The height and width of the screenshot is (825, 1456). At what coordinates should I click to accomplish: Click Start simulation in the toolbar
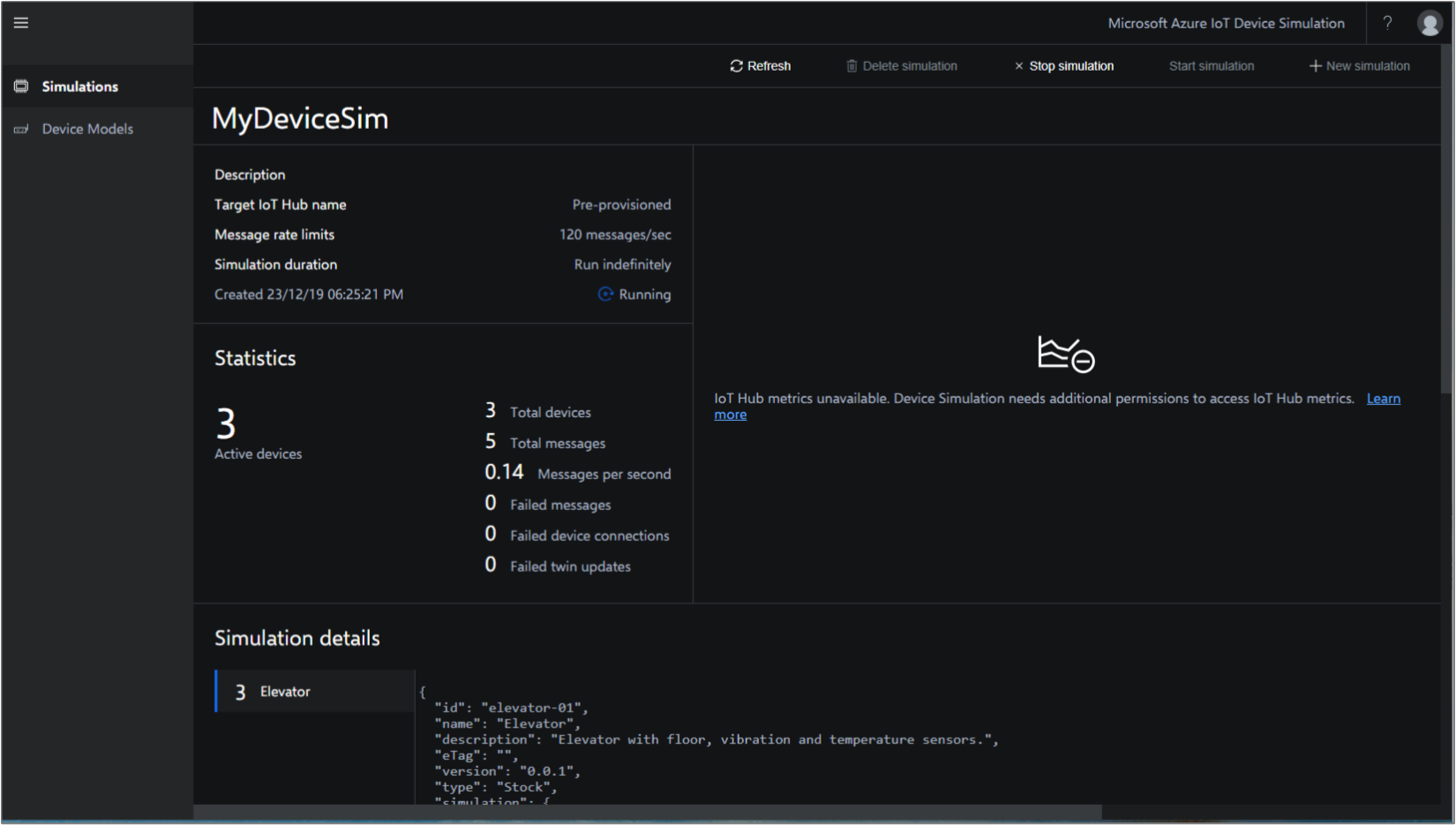(x=1211, y=65)
